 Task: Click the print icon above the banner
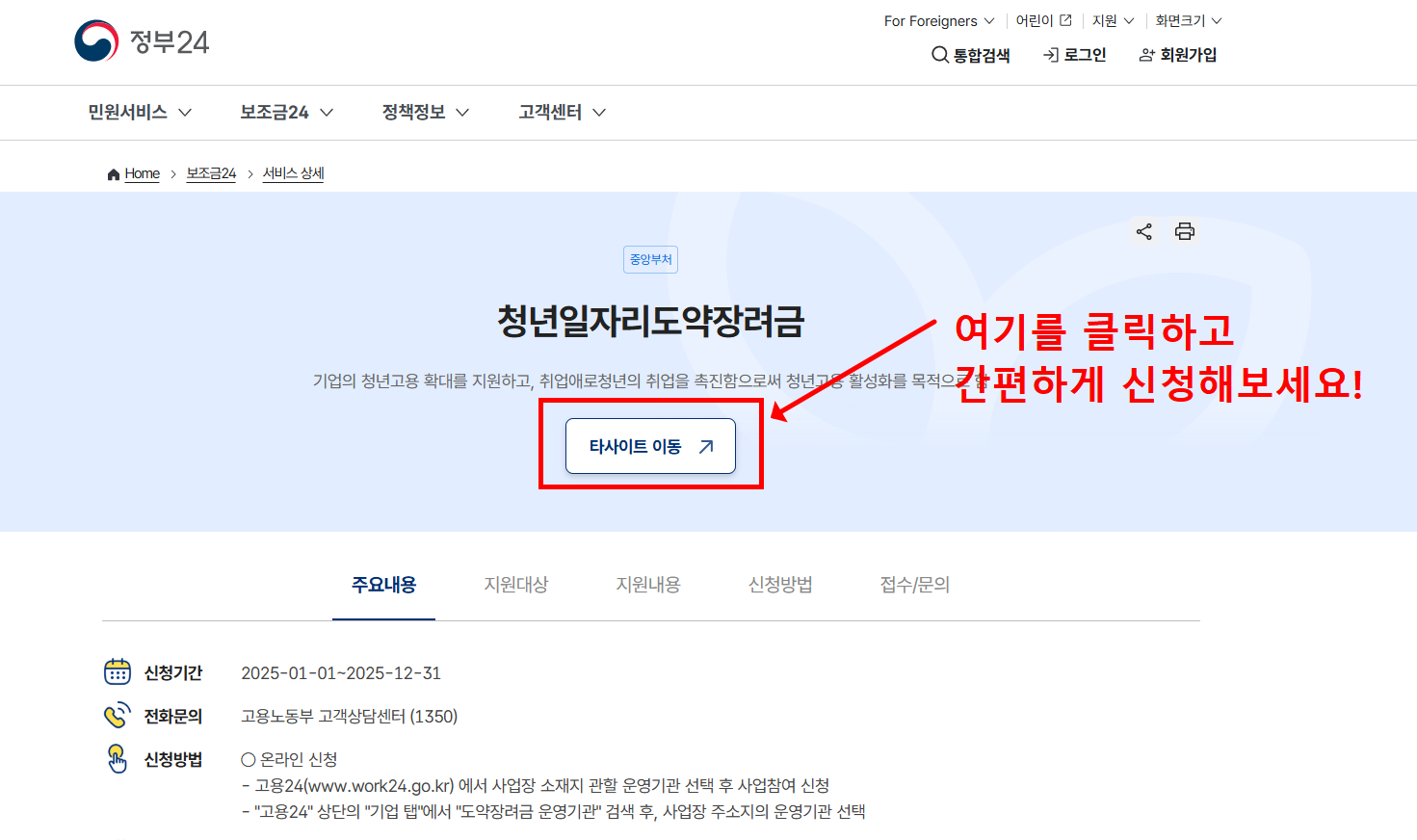click(x=1184, y=231)
